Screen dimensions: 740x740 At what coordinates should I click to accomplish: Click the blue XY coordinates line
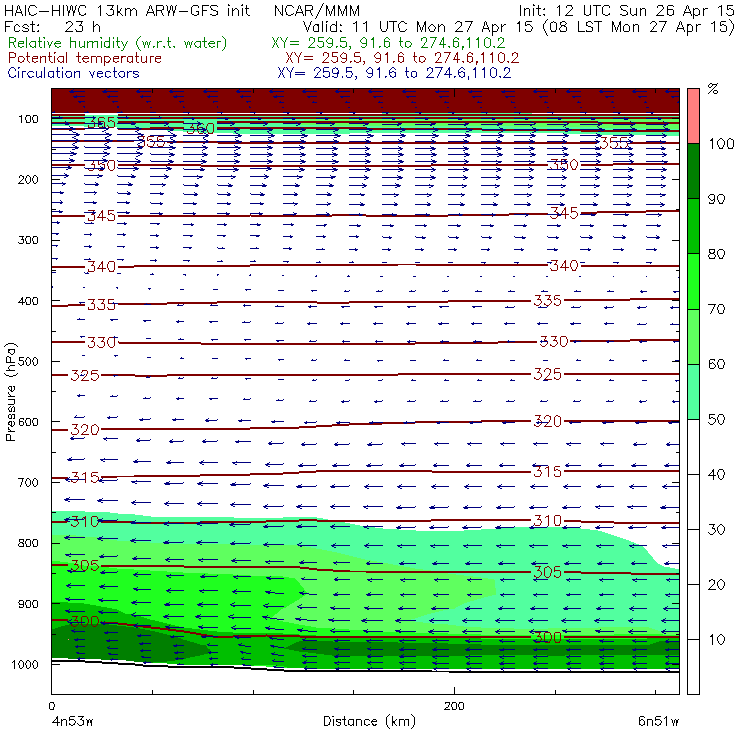tap(394, 73)
